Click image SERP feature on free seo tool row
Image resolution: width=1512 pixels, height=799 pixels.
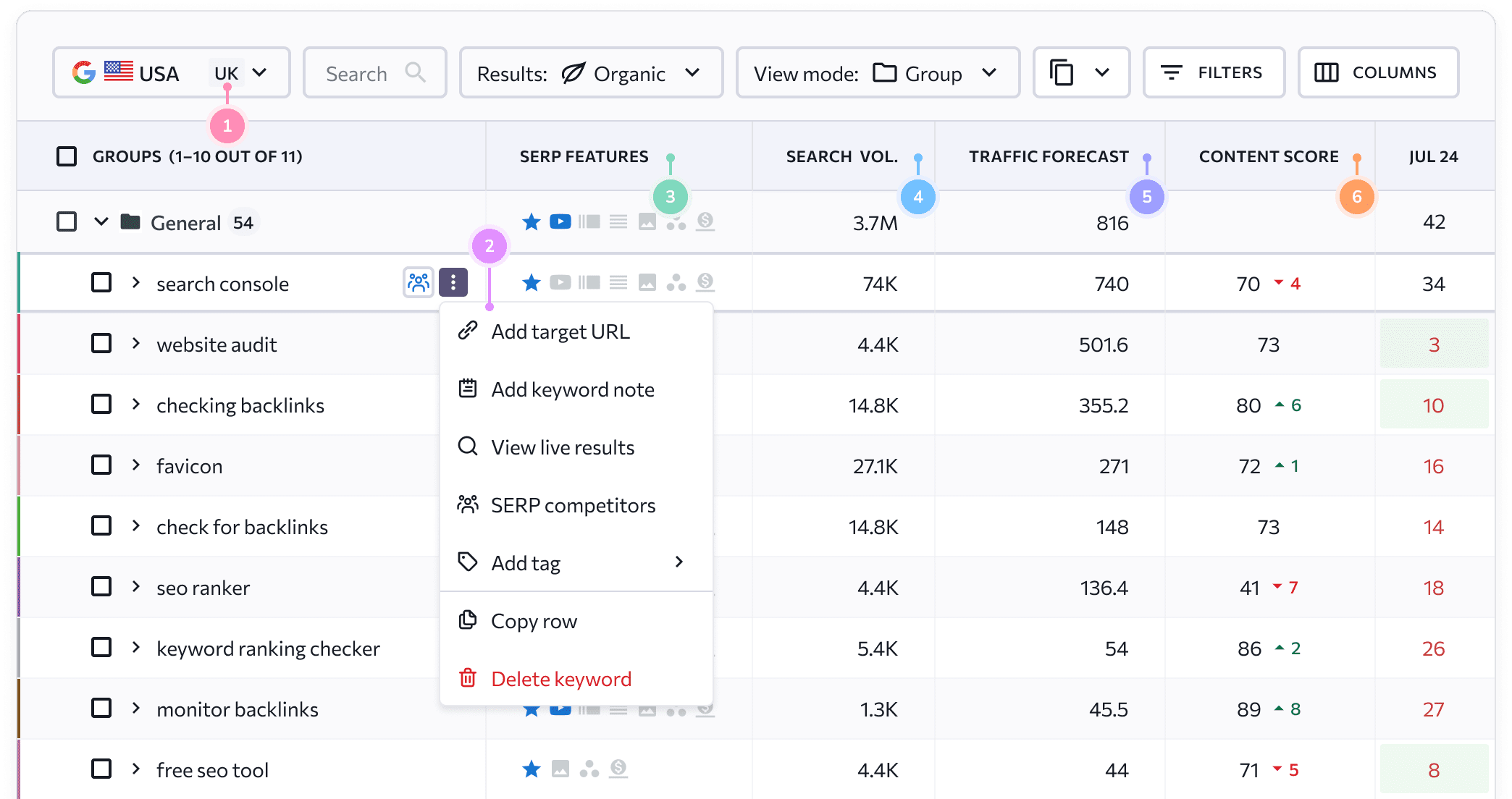tap(560, 769)
